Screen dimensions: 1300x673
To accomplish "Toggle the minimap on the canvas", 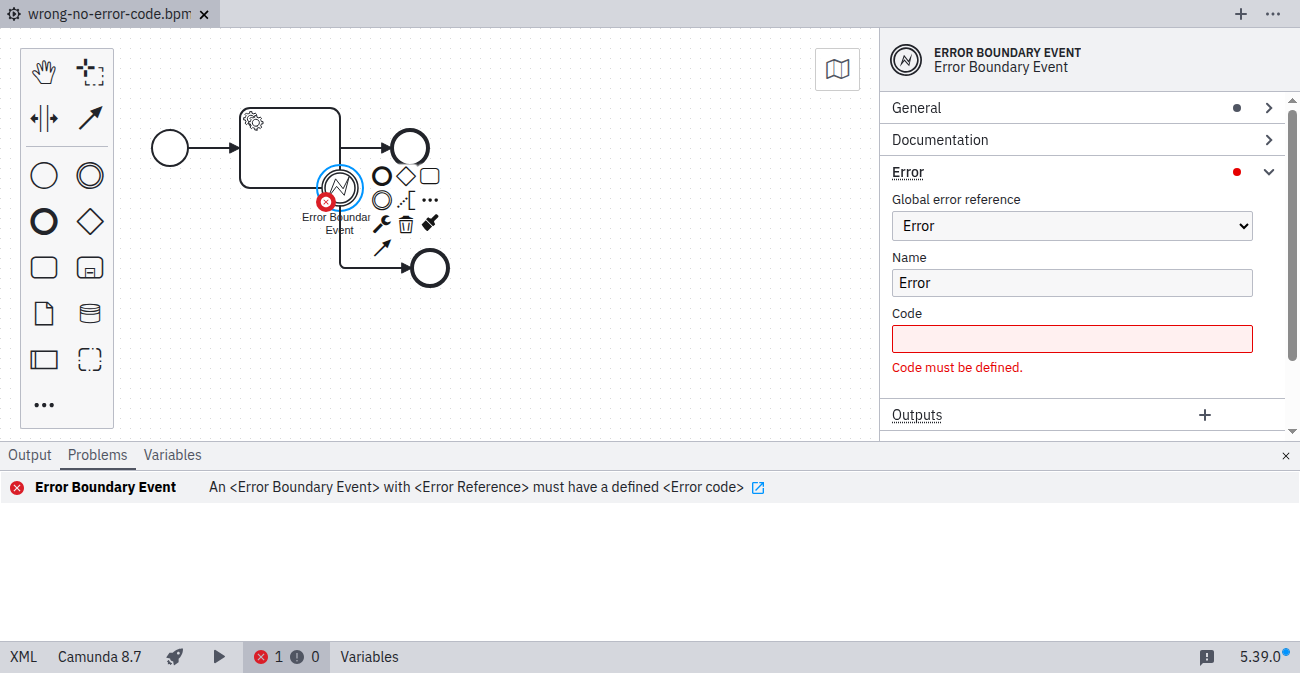I will coord(837,70).
